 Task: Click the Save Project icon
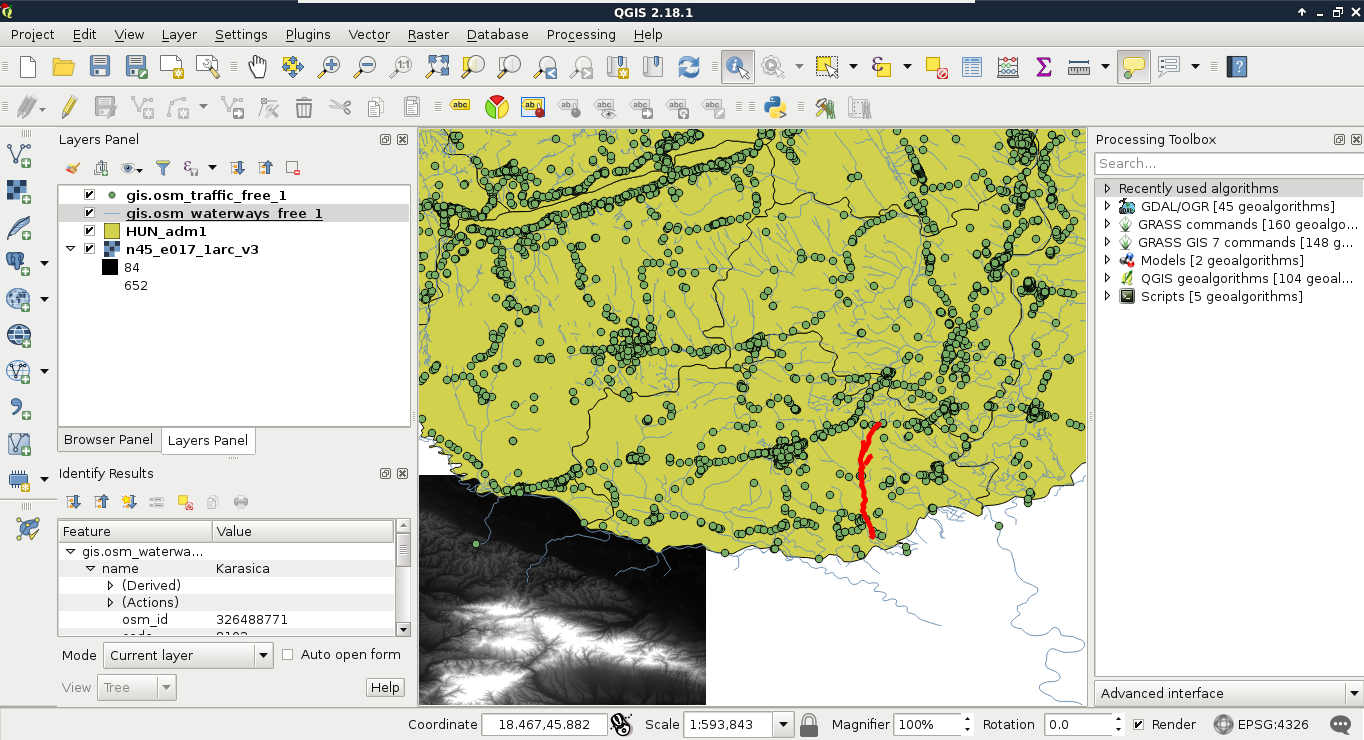point(100,67)
